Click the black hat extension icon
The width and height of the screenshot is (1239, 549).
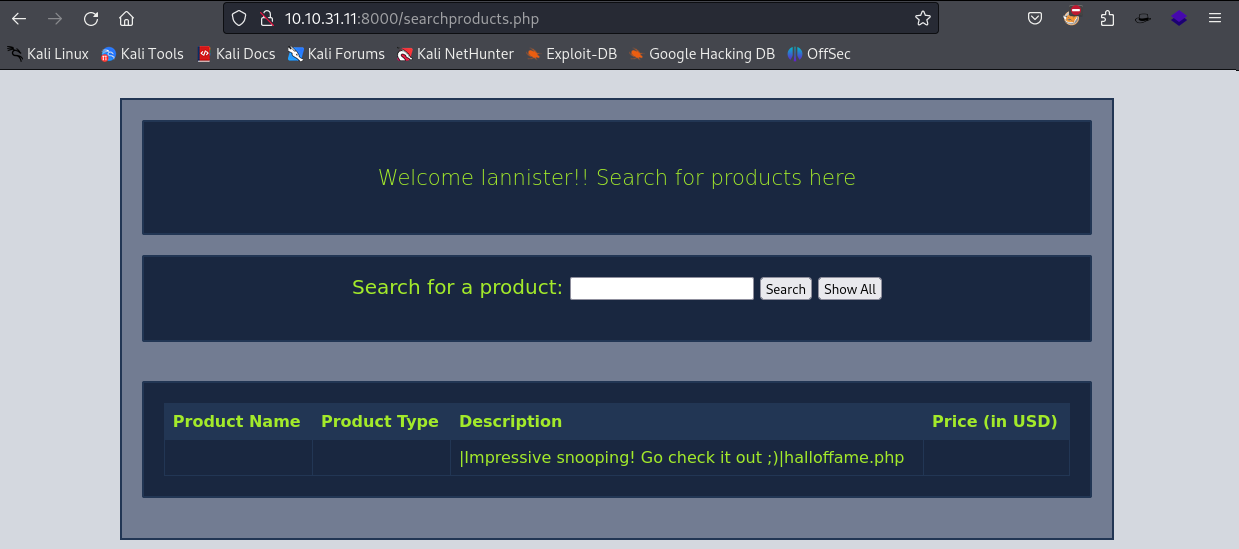(x=1143, y=18)
